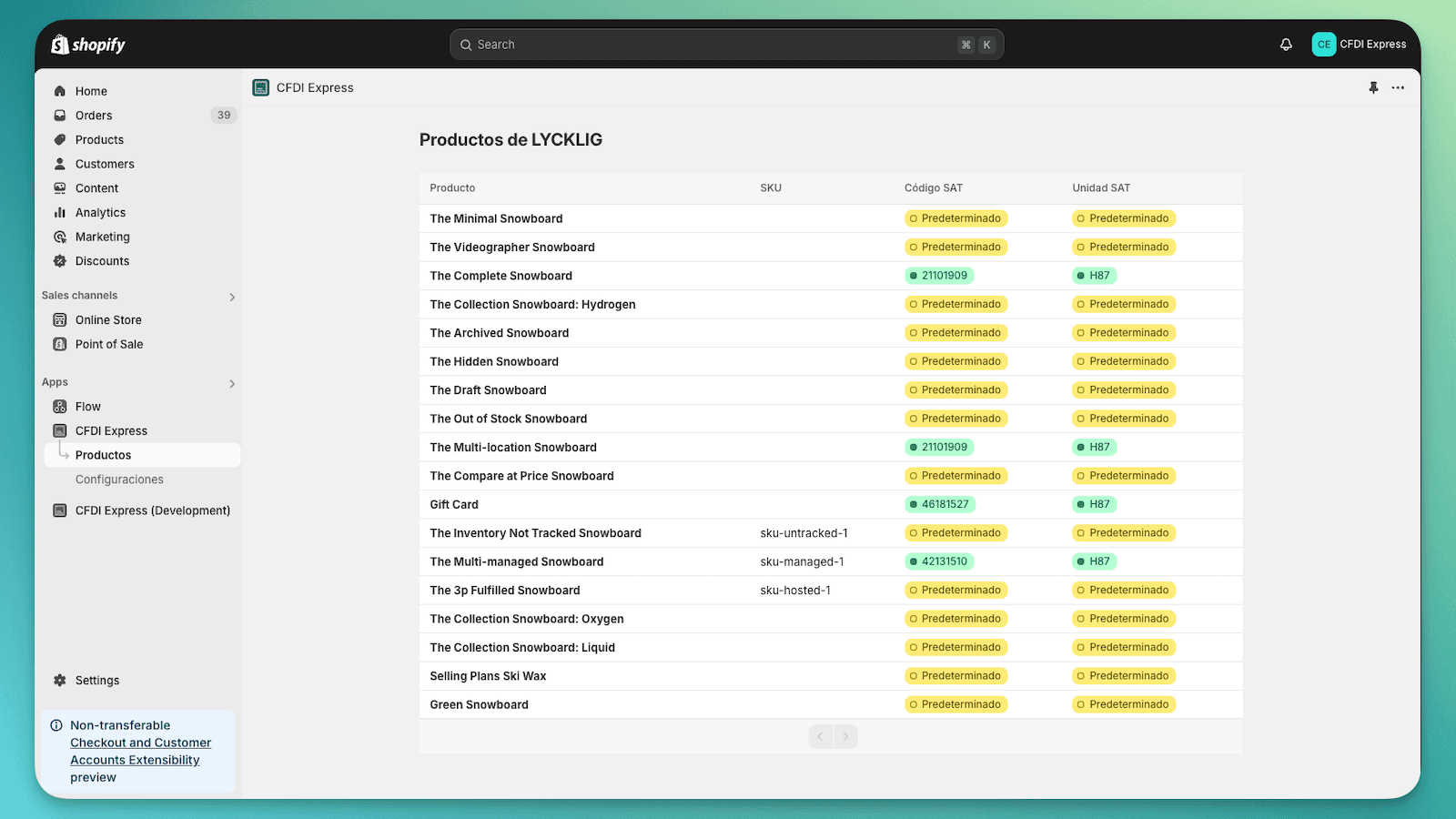Screen dimensions: 1456x819
Task: Go to previous page of products
Action: tap(821, 736)
